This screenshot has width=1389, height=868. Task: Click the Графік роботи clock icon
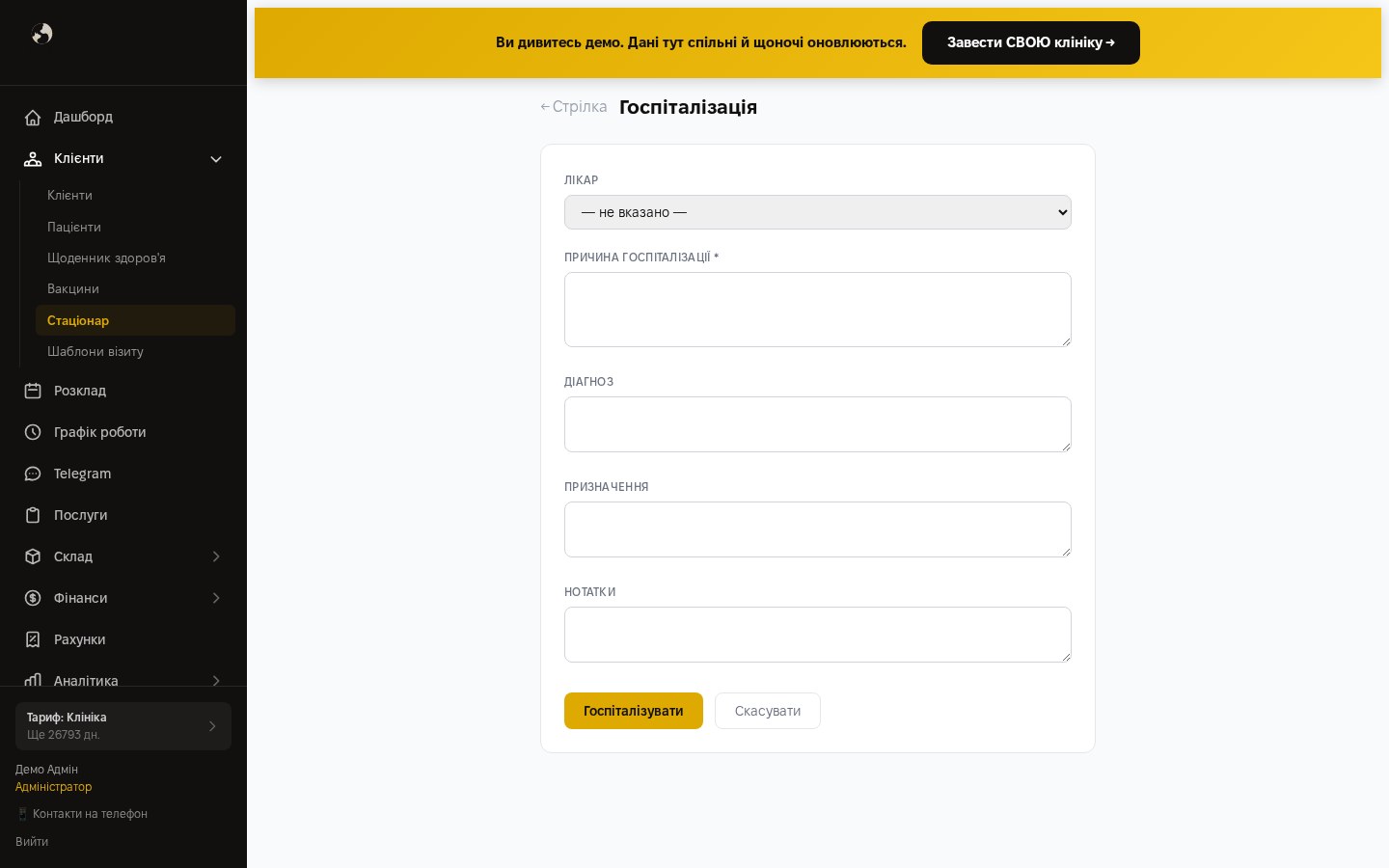[33, 432]
